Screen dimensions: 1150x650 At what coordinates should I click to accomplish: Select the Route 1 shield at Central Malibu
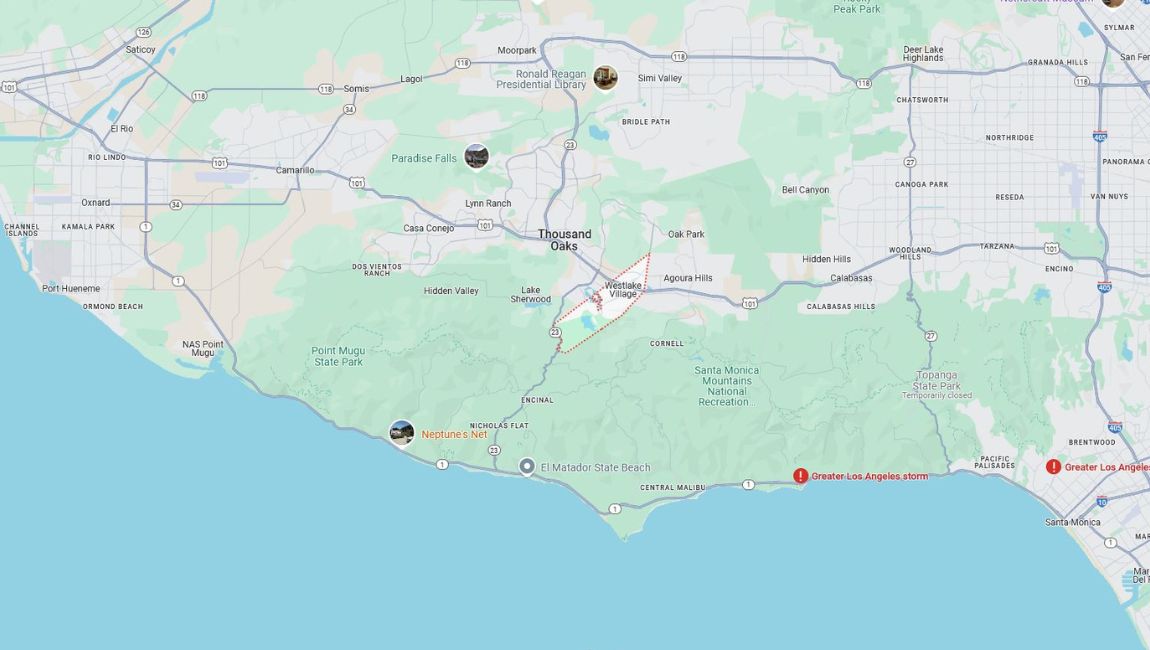pos(748,484)
